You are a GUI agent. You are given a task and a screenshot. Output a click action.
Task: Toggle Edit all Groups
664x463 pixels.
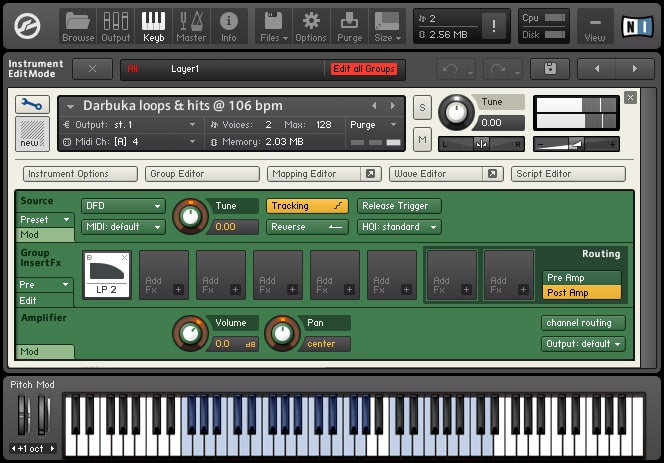[364, 69]
